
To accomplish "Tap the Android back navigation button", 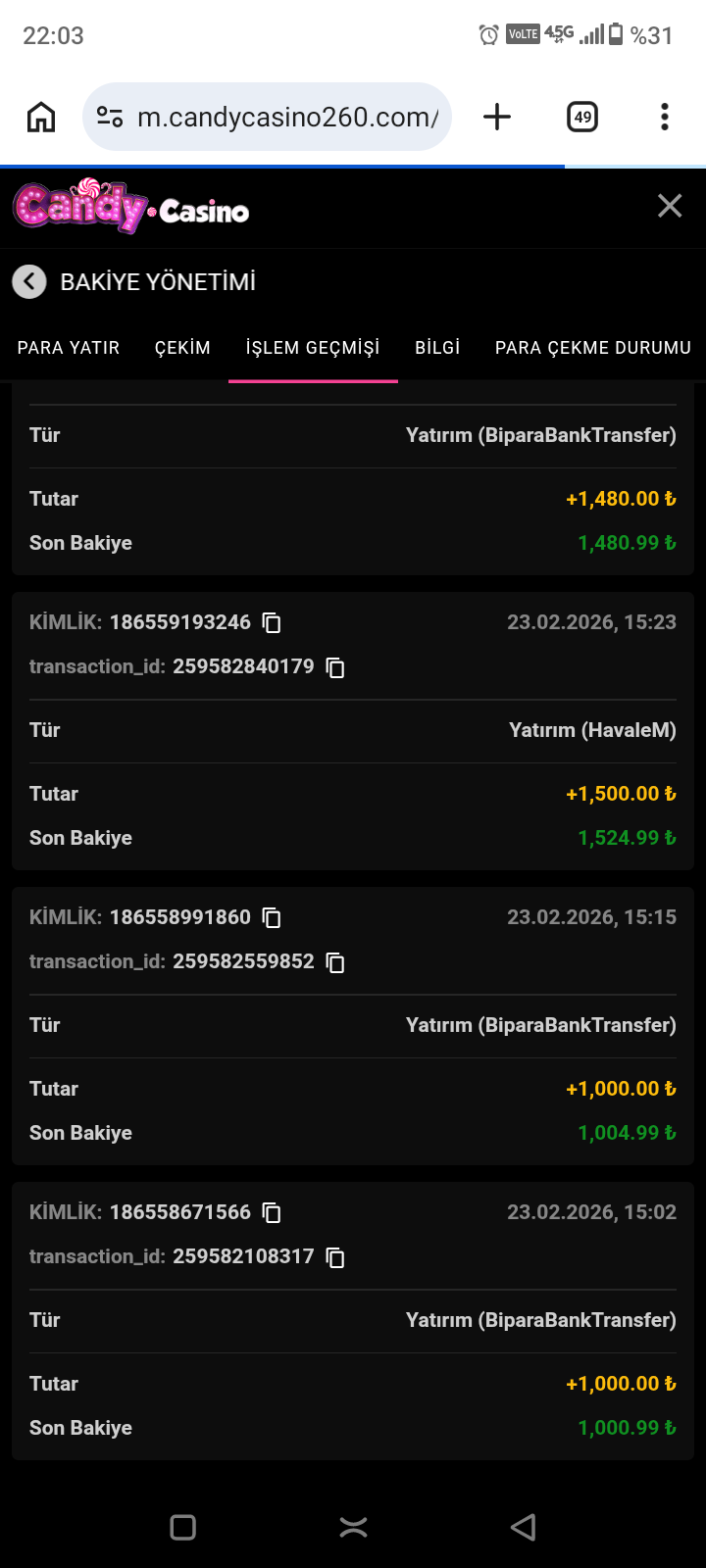I will click(524, 1527).
